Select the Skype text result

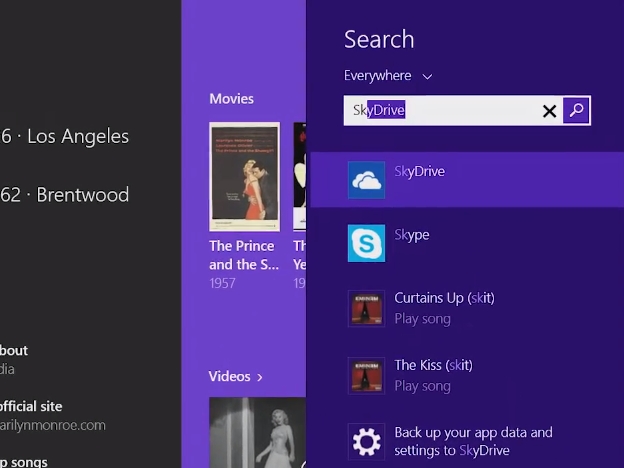coord(411,235)
